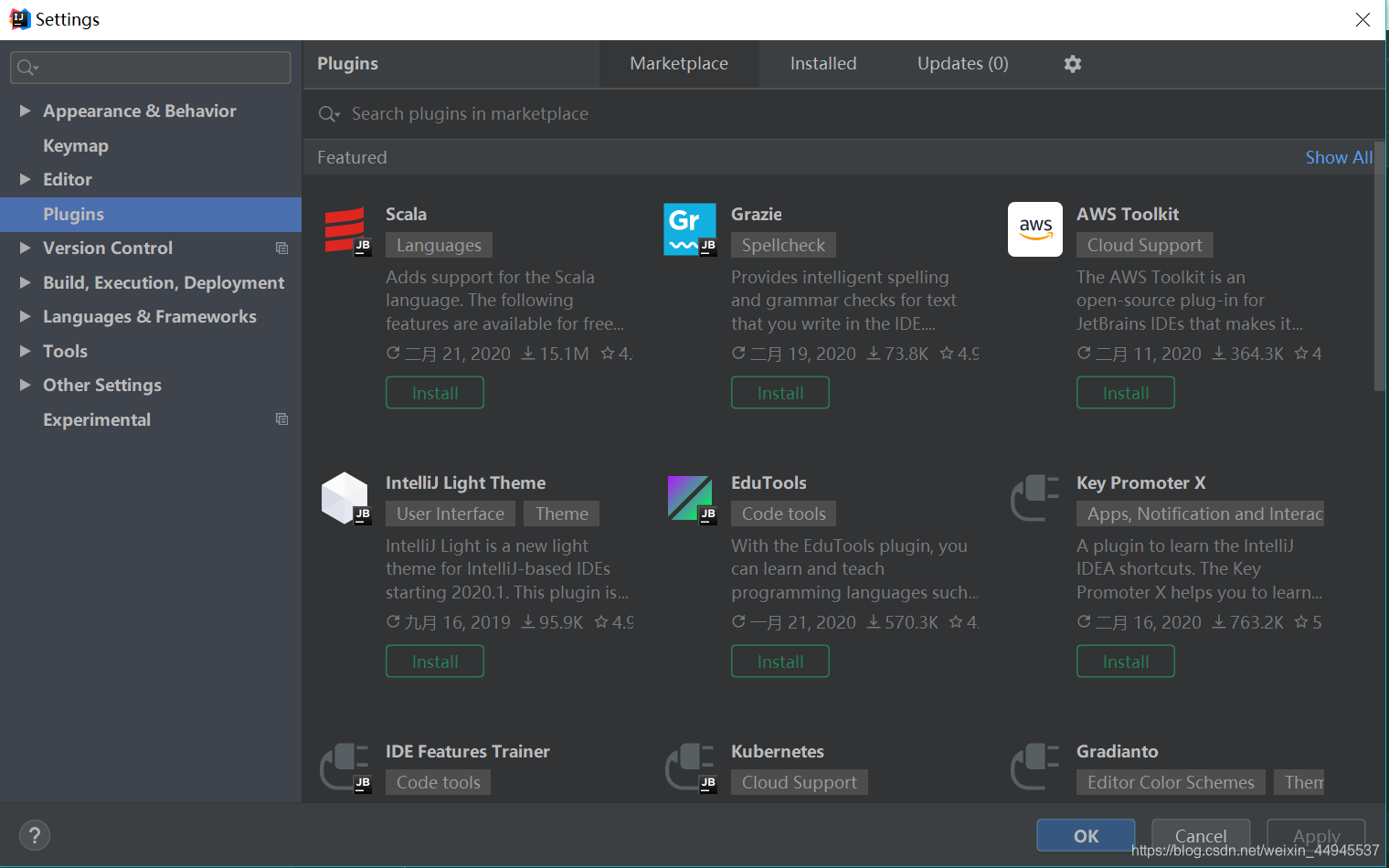
Task: Expand the Languages & Frameworks node
Action: point(26,316)
